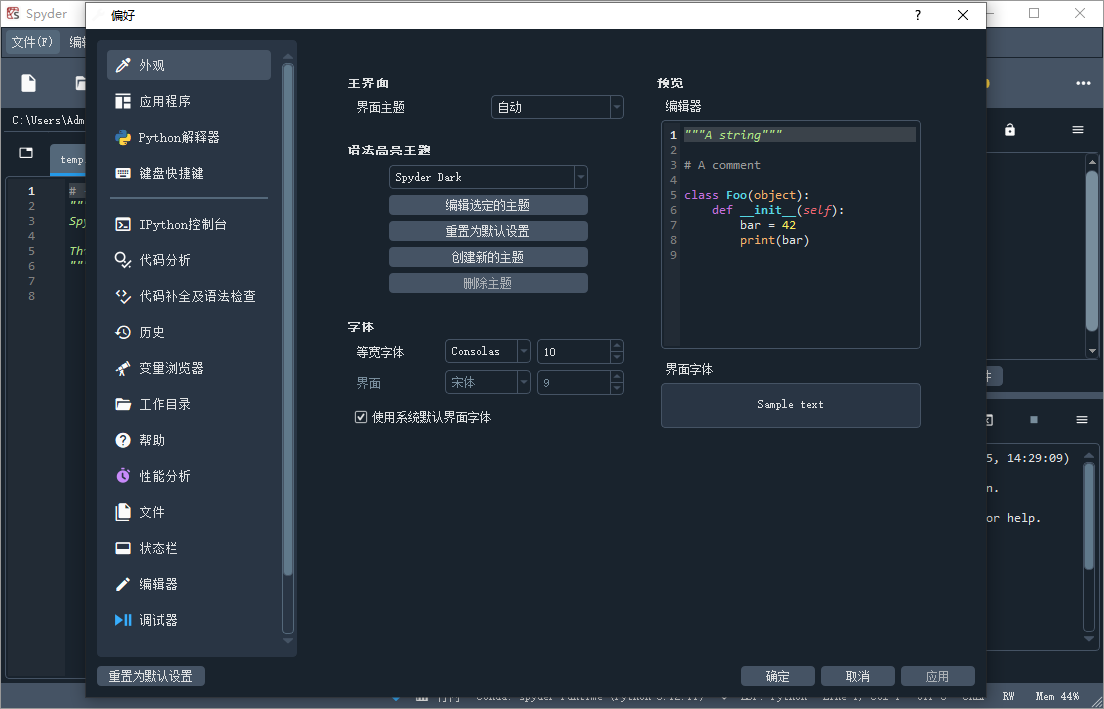Open the Spyder Dark syntax theme dropdown
The height and width of the screenshot is (709, 1104).
[488, 177]
